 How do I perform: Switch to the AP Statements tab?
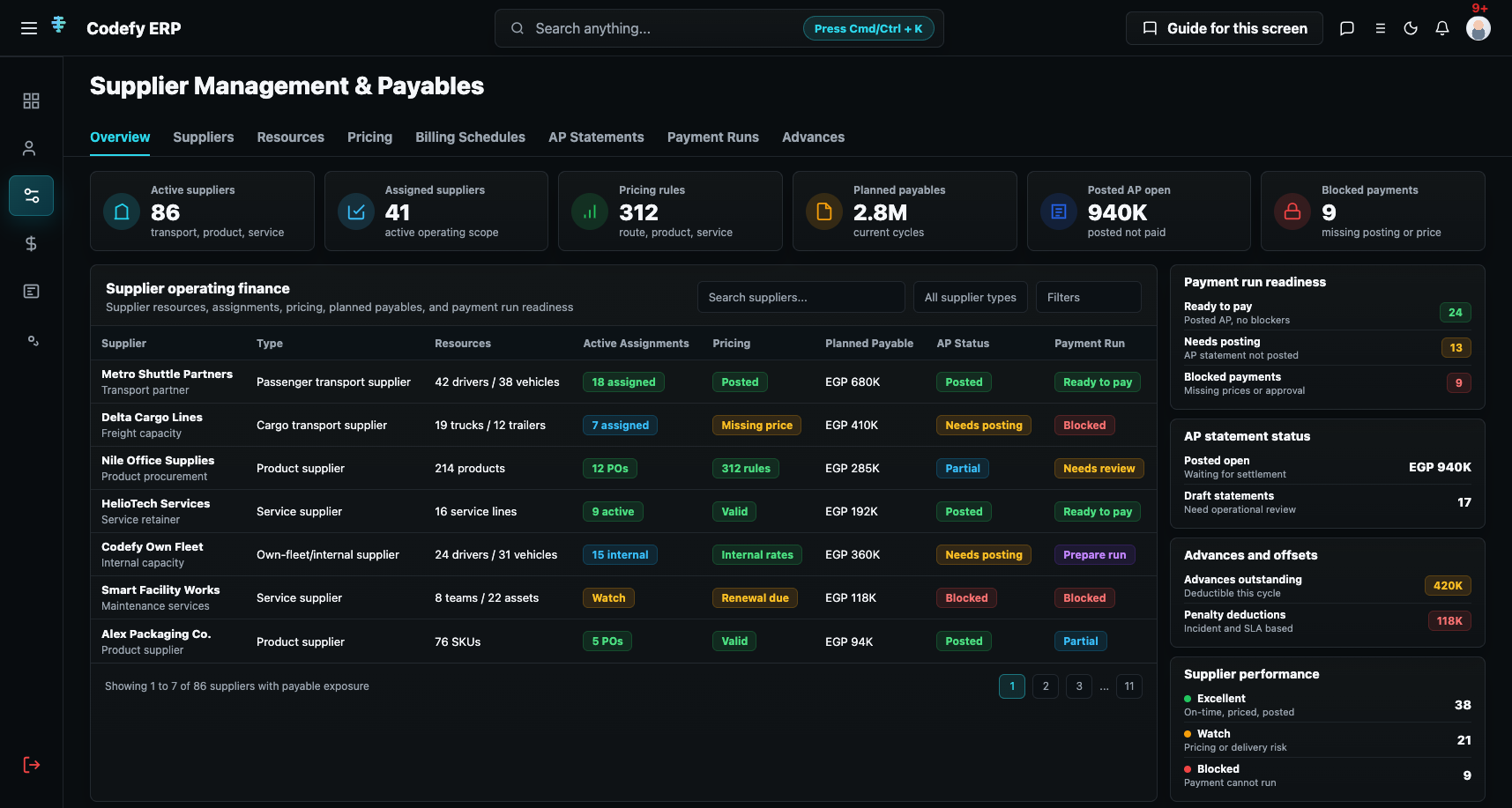[x=596, y=137]
